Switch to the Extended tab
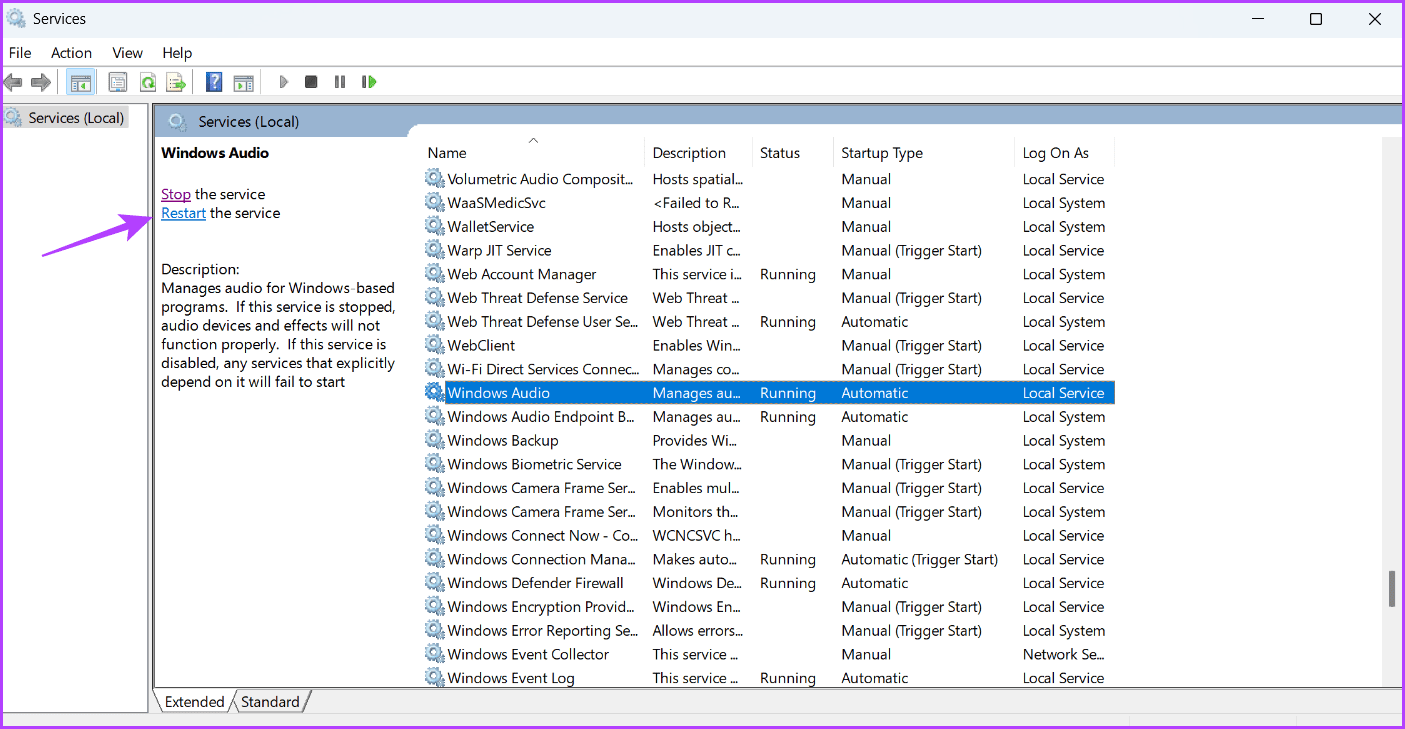The width and height of the screenshot is (1405, 729). [194, 702]
